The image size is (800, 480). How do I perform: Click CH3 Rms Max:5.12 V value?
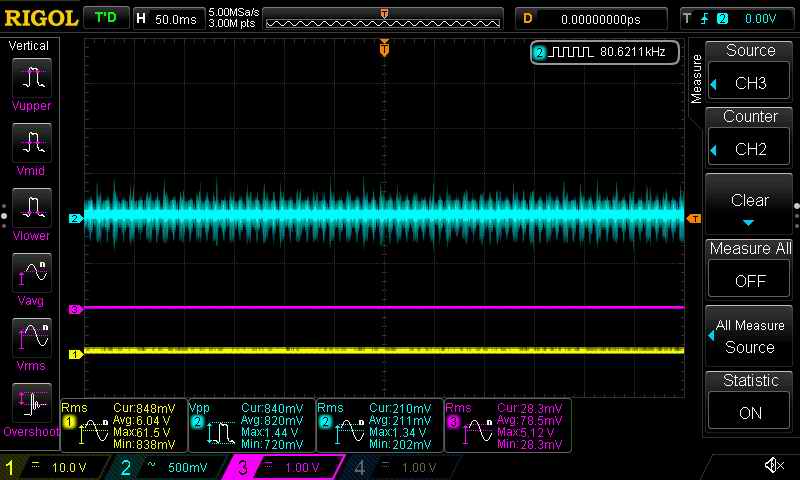(x=529, y=433)
